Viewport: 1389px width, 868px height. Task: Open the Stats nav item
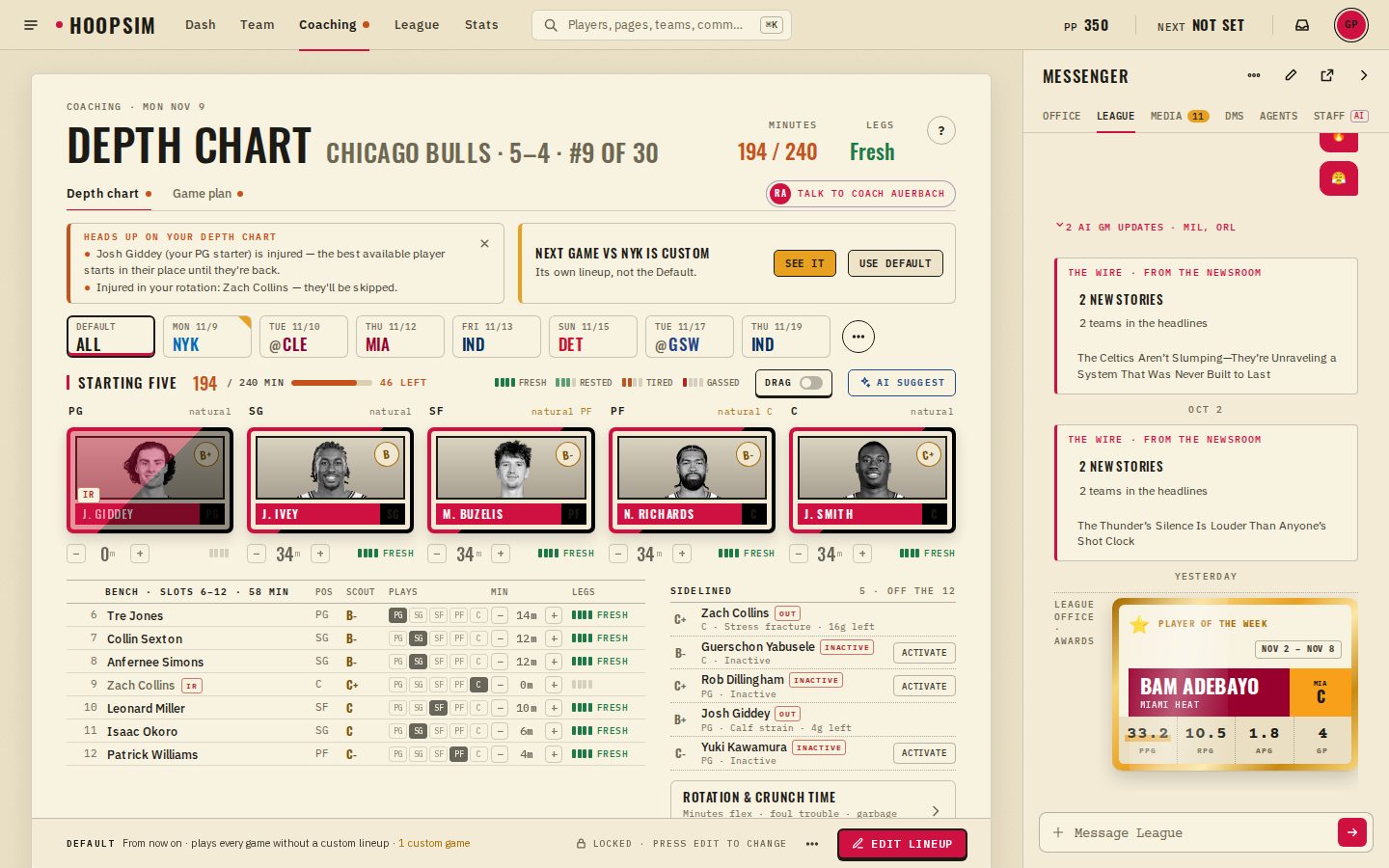[481, 25]
